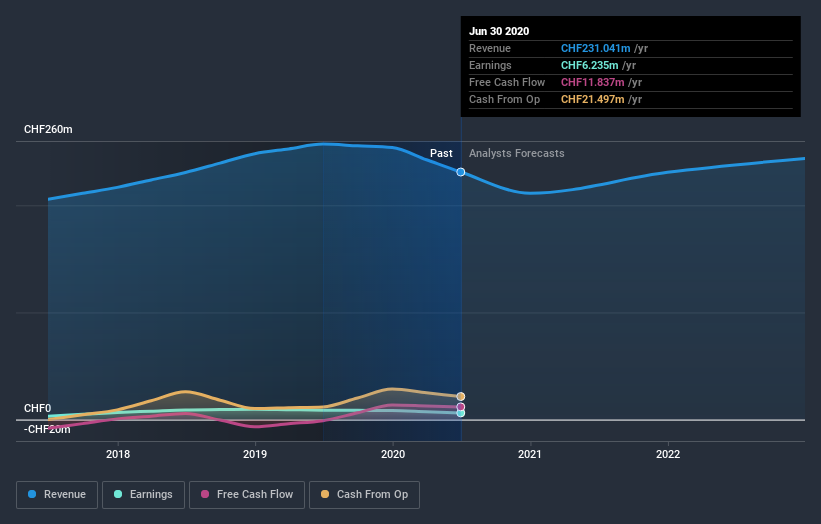Click the Analysts Forecasts label
This screenshot has height=524, width=821.
[517, 153]
